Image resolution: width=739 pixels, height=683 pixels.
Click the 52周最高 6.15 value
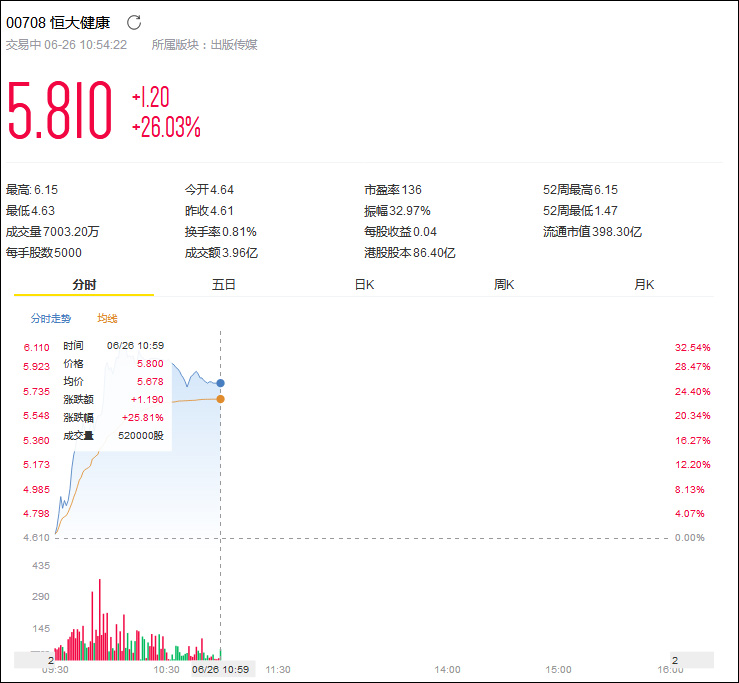point(580,190)
